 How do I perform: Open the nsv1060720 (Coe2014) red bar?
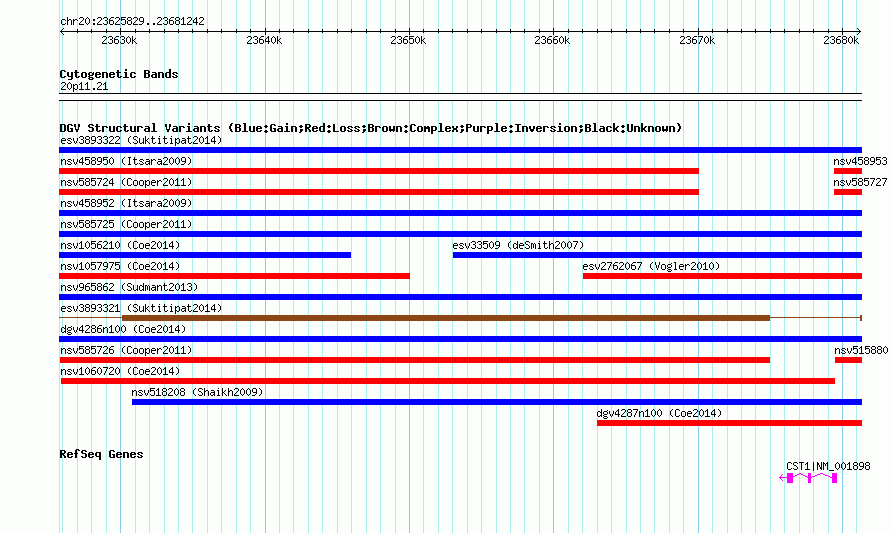(448, 381)
